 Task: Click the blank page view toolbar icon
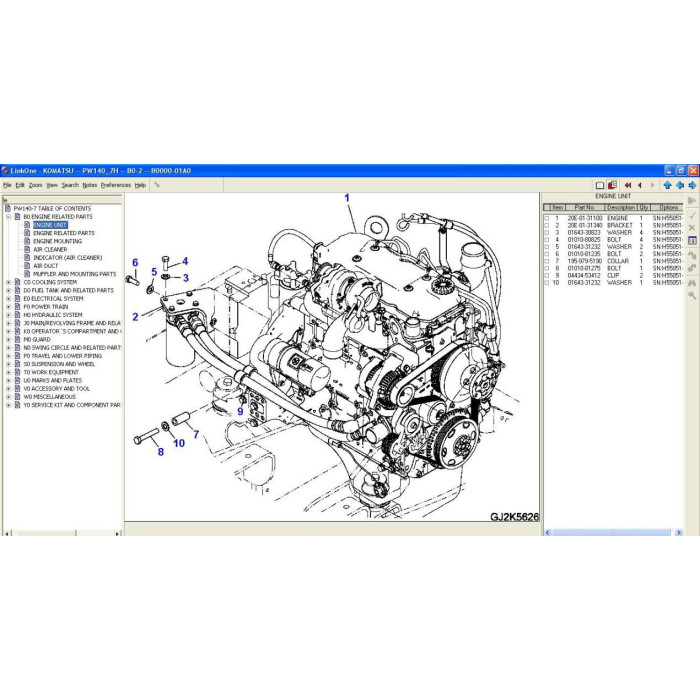600,185
